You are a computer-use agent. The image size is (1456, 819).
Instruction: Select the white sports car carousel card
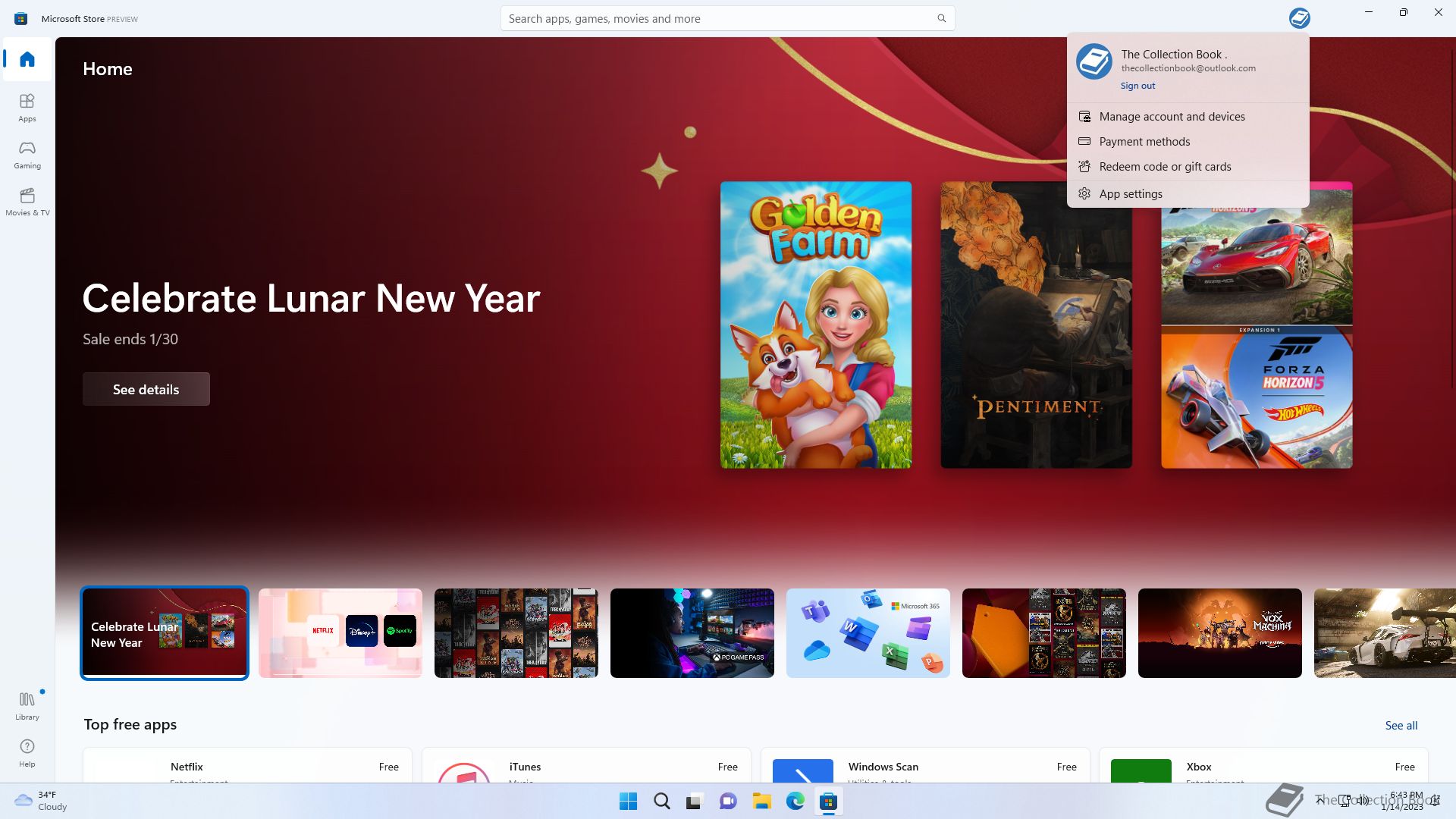1385,633
